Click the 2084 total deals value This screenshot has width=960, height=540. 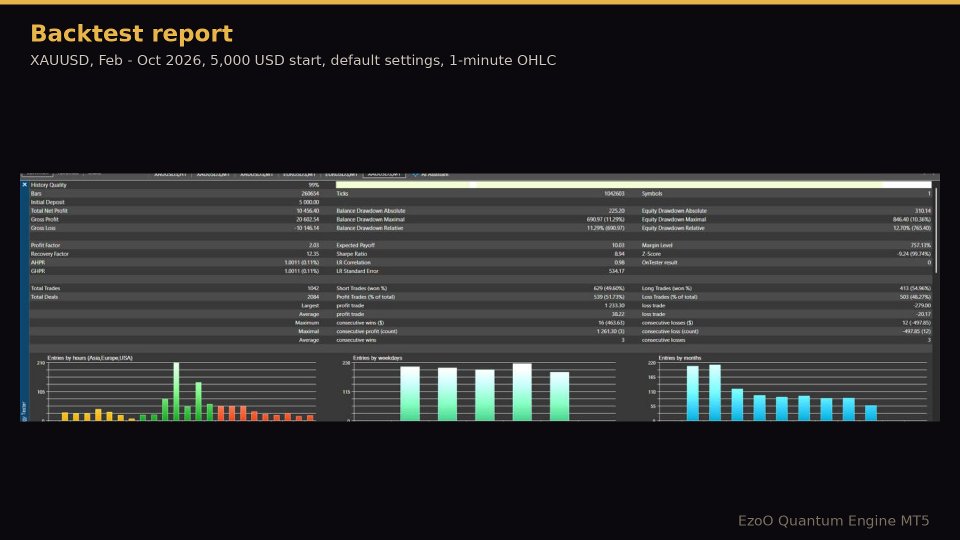click(313, 296)
